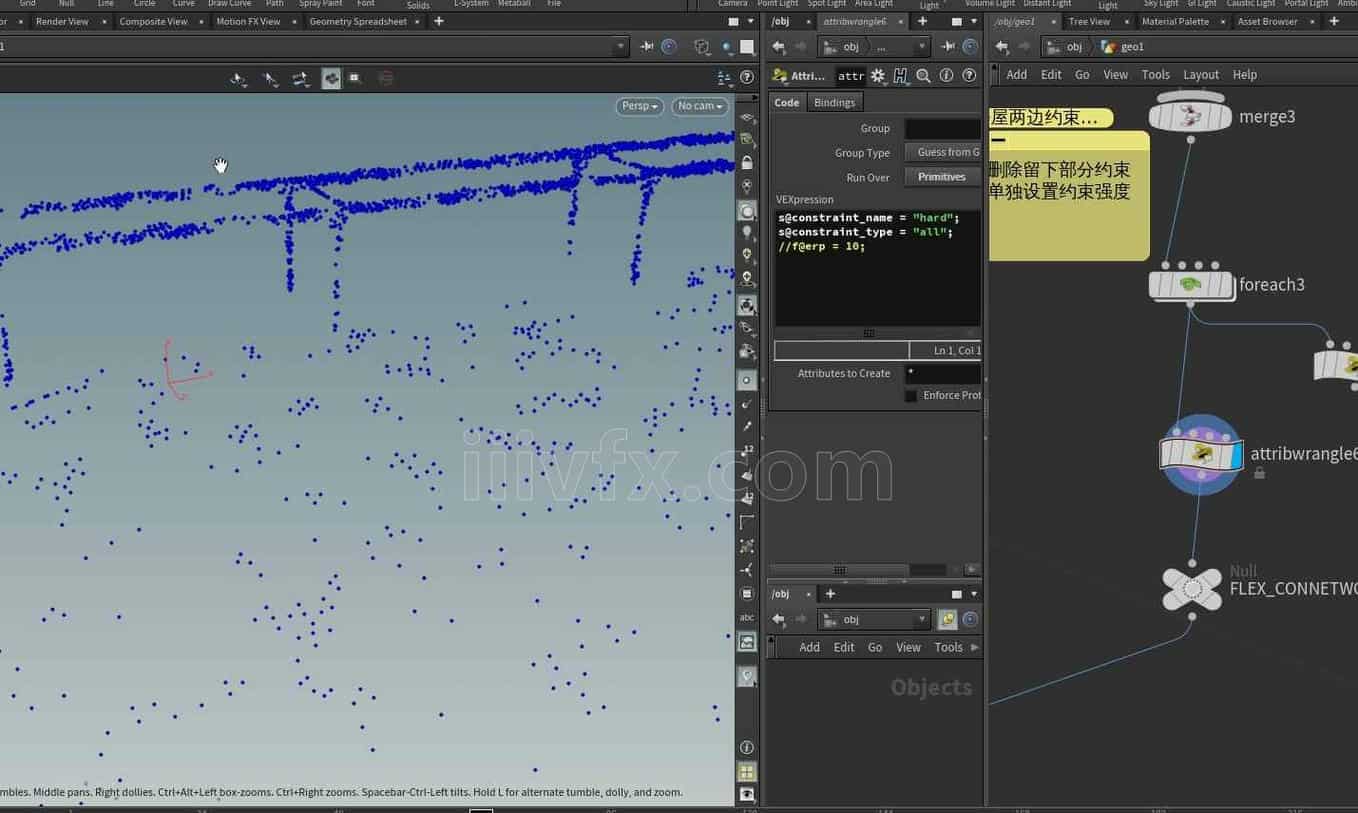Click into the VEXpression code editor

point(878,268)
